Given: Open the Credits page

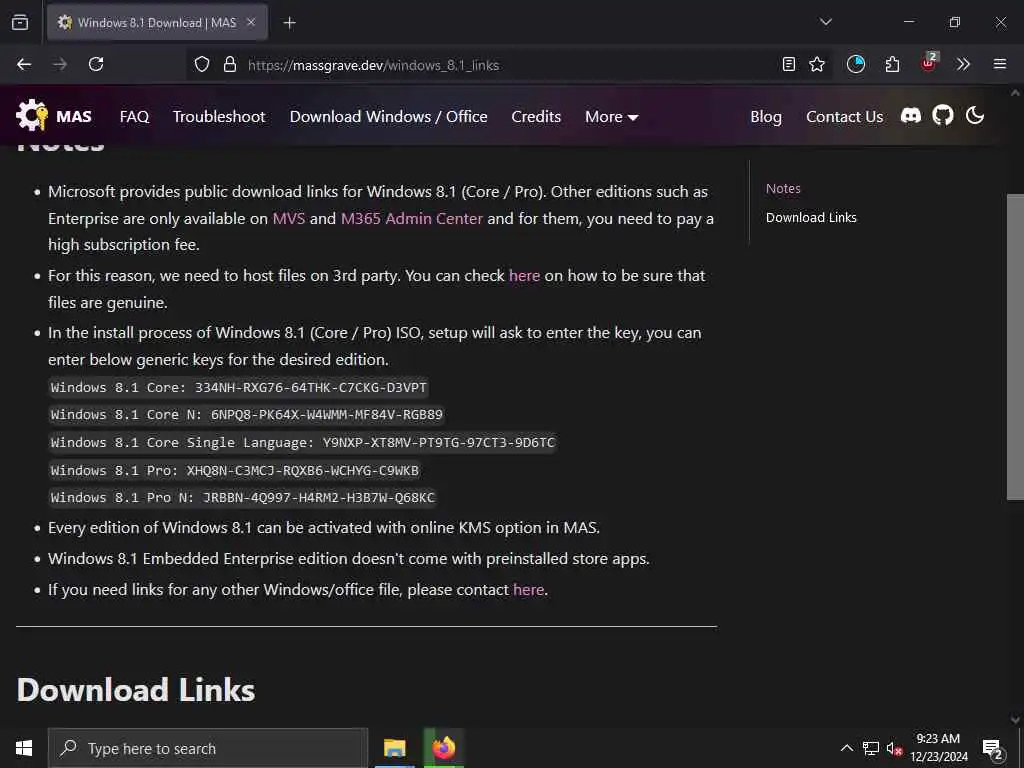Looking at the screenshot, I should tap(536, 117).
